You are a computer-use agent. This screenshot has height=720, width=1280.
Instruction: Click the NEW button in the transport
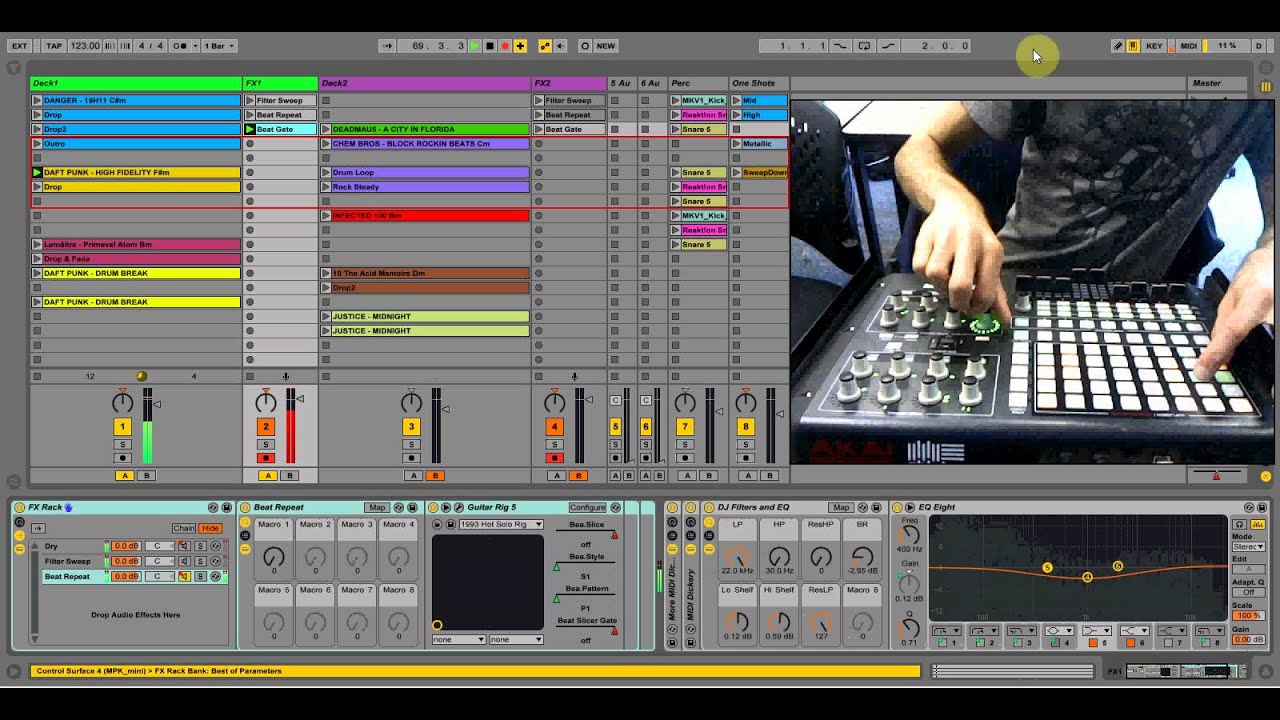(606, 46)
